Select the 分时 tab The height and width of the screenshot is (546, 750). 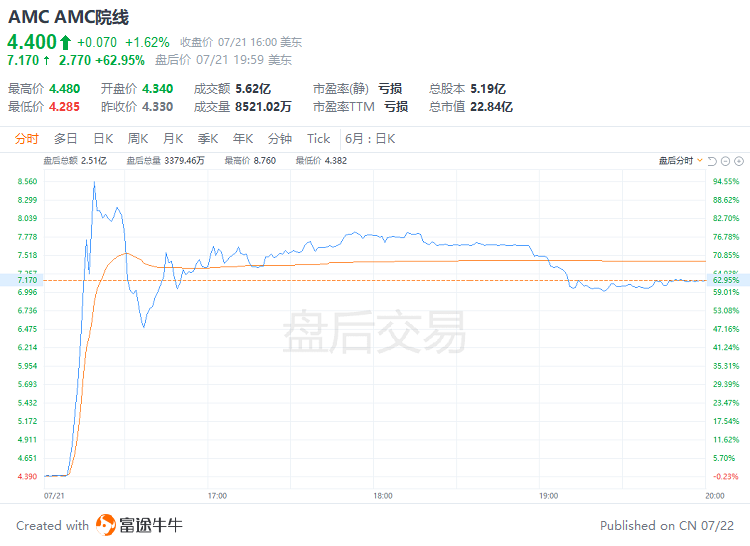(26, 139)
